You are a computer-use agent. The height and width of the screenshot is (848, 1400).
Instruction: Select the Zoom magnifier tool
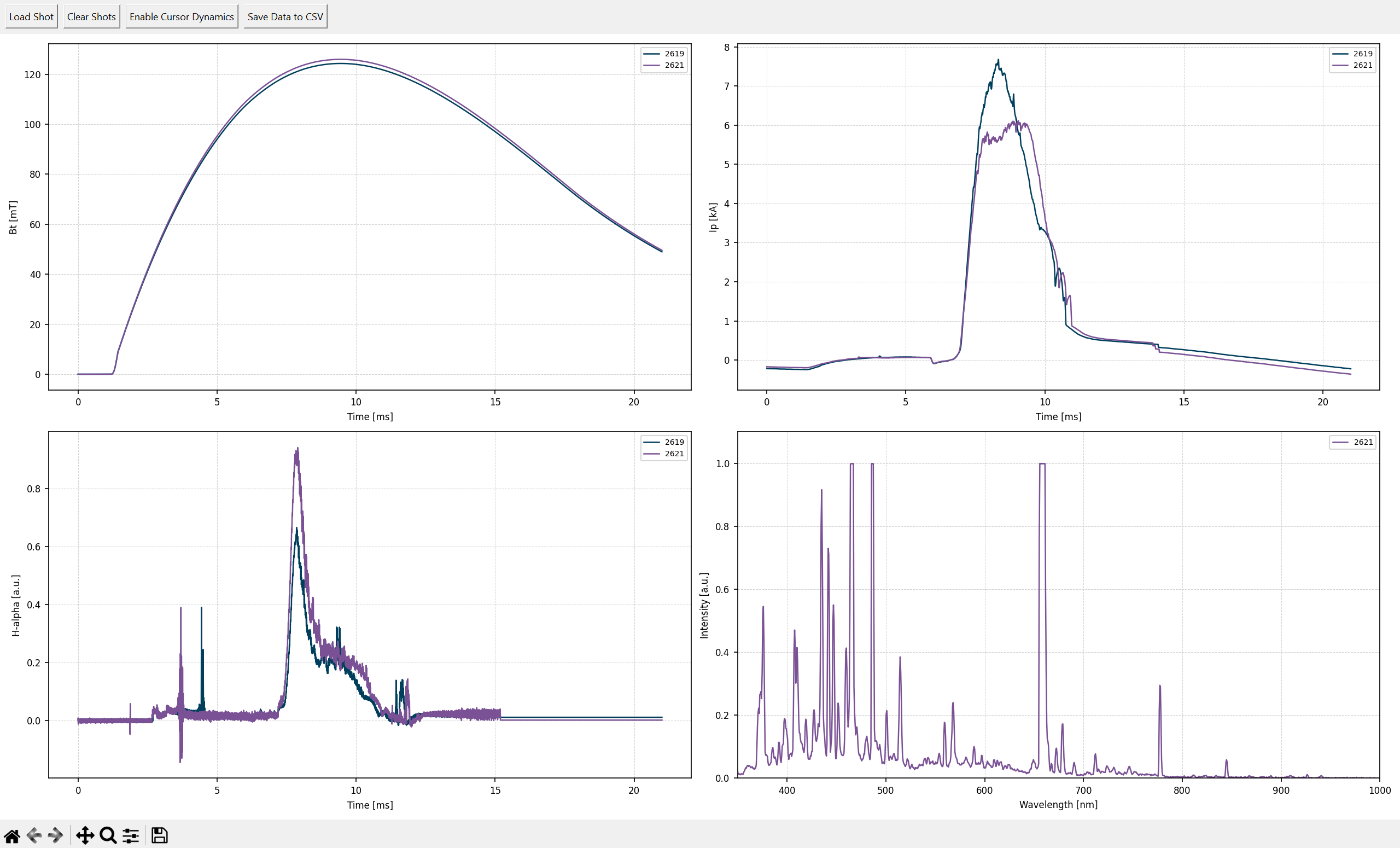click(x=108, y=835)
